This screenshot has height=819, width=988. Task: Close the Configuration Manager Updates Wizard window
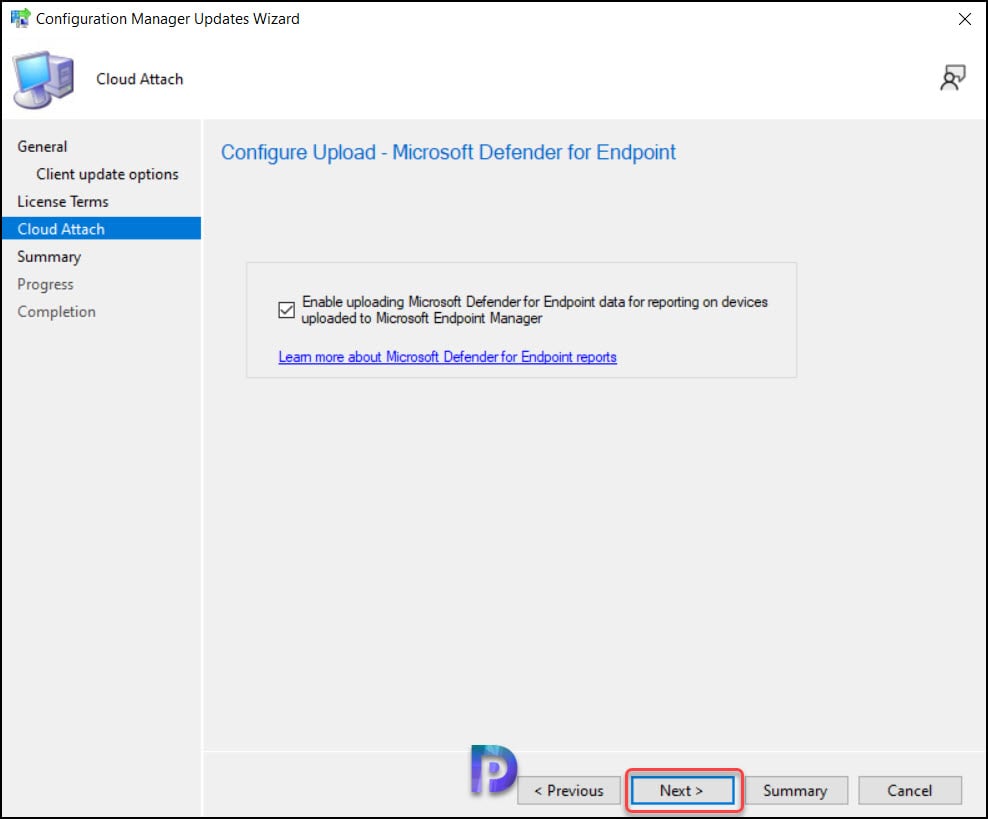[965, 19]
